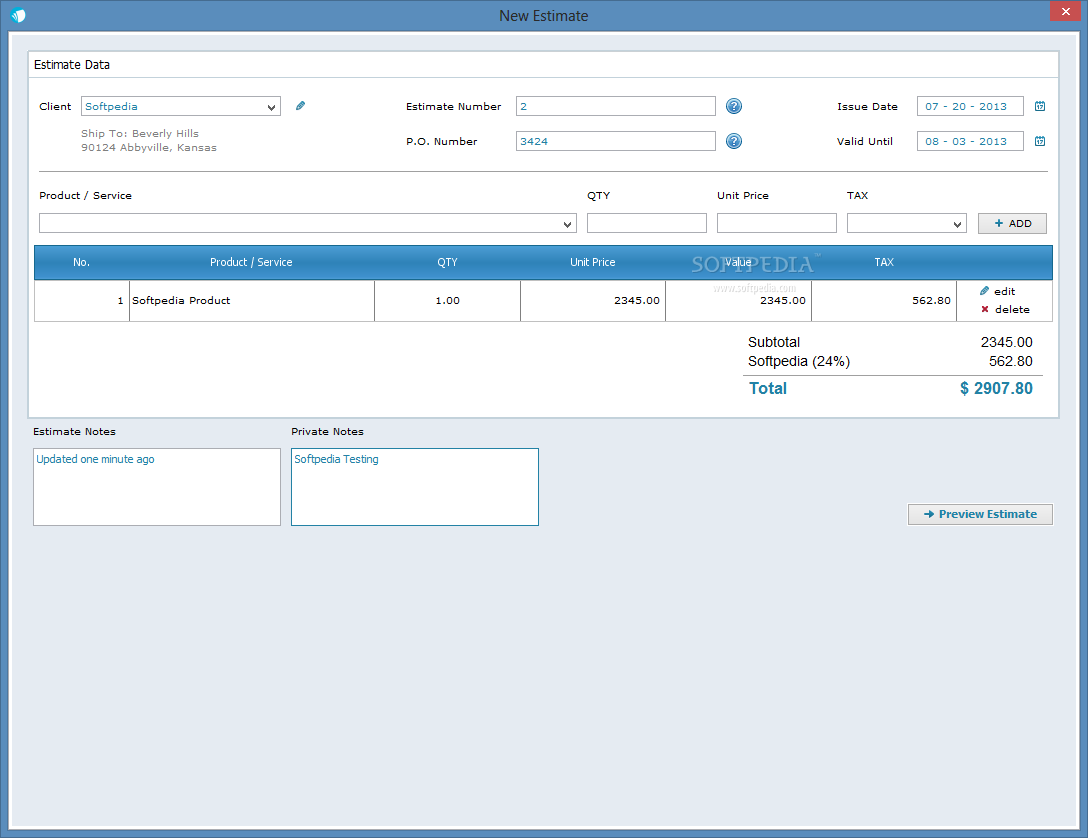Click the 562.80 tax cell in row
The height and width of the screenshot is (838, 1088).
point(884,300)
